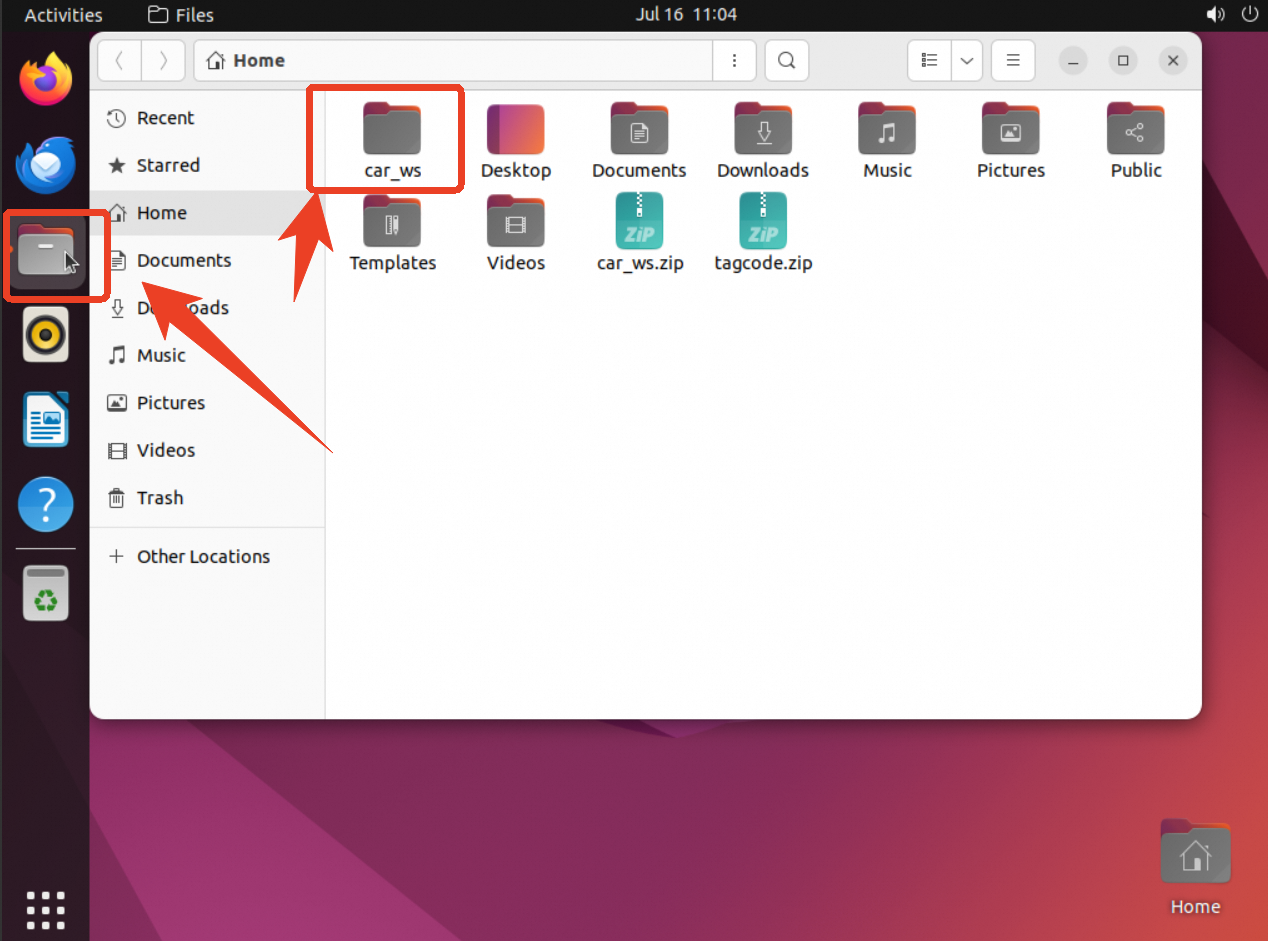The height and width of the screenshot is (941, 1268).
Task: Open Help from the dock
Action: click(x=46, y=504)
